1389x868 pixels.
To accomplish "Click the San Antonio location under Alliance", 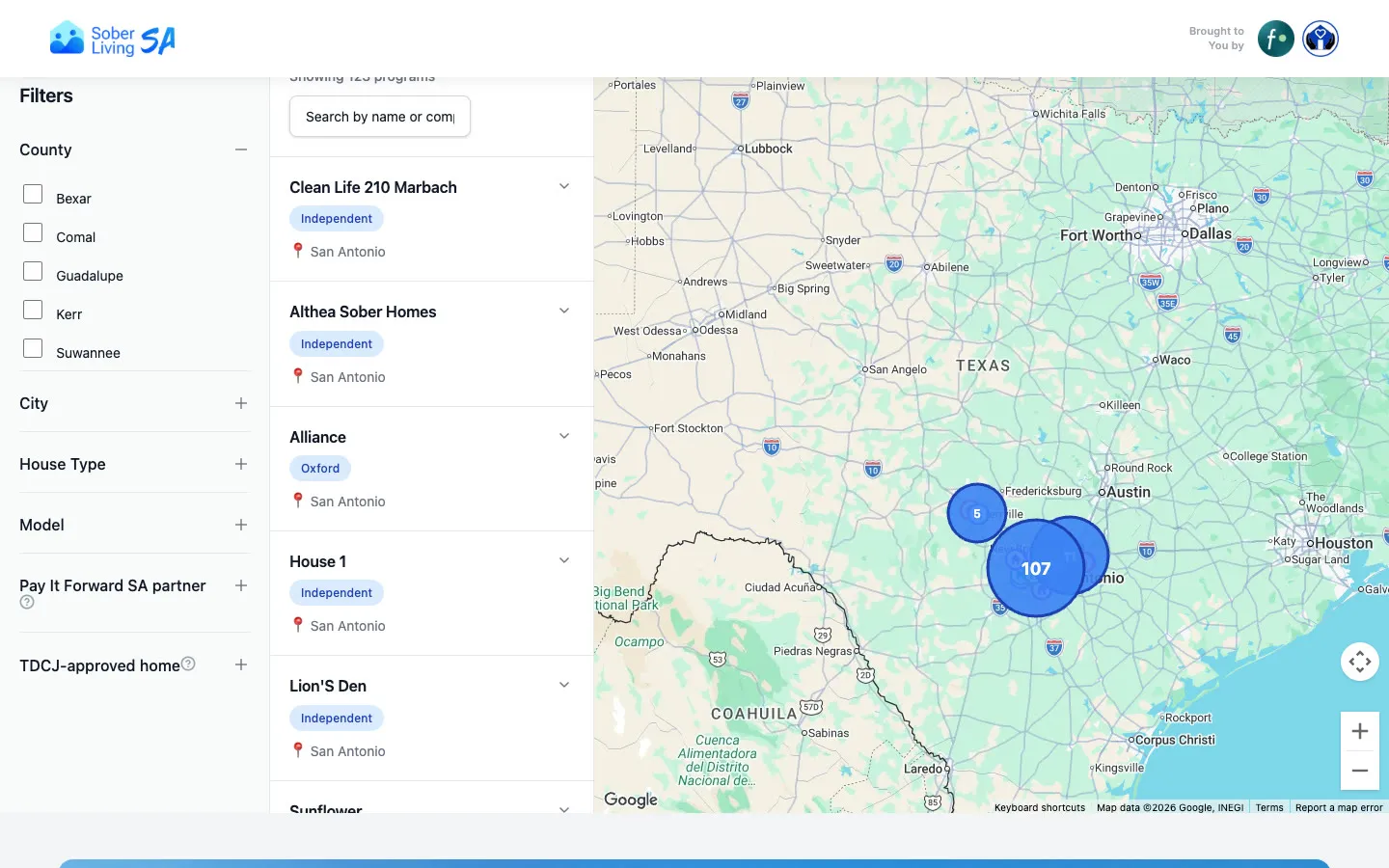I will tap(347, 502).
